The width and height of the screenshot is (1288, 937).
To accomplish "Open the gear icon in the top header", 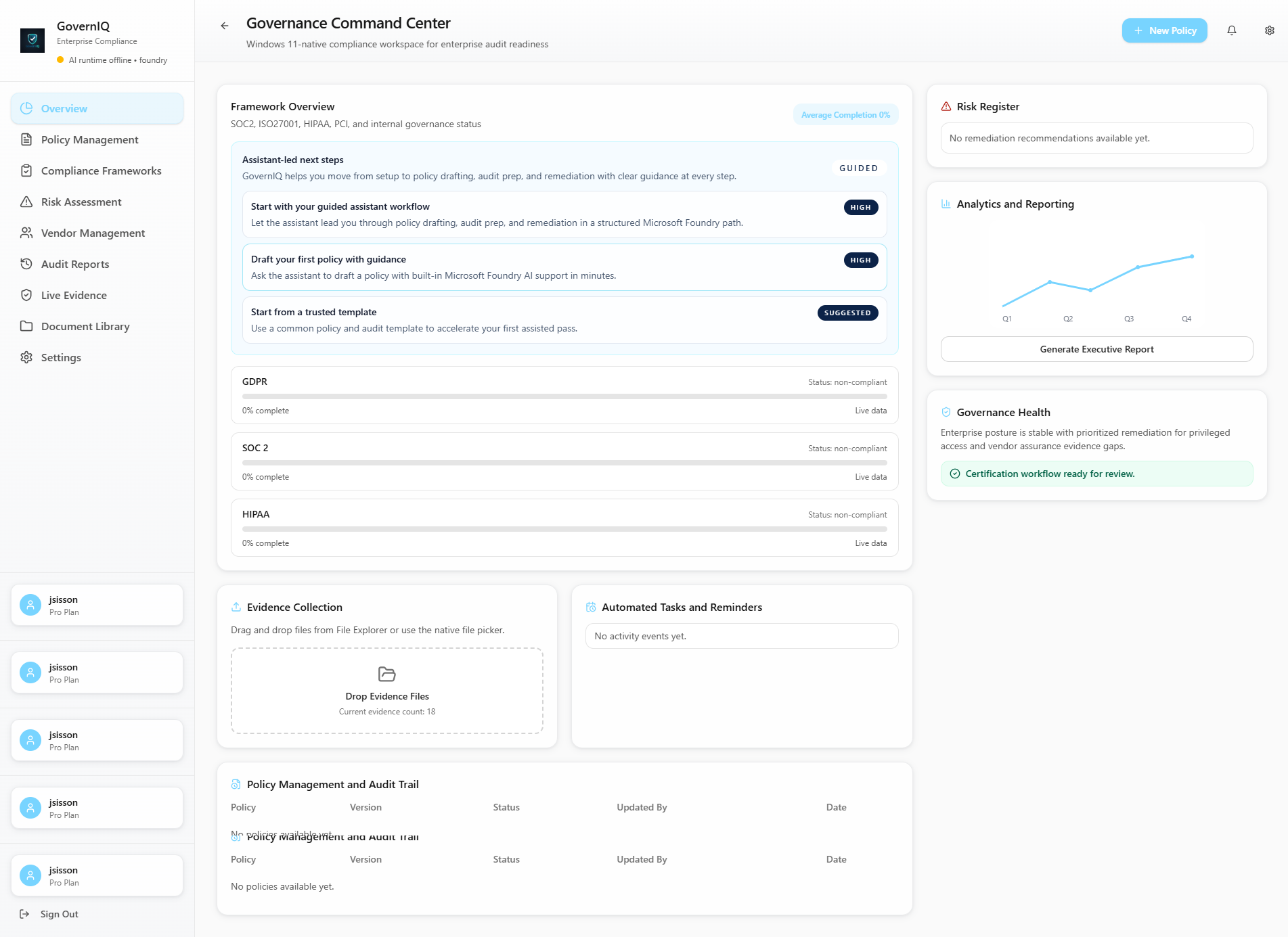I will tap(1270, 30).
